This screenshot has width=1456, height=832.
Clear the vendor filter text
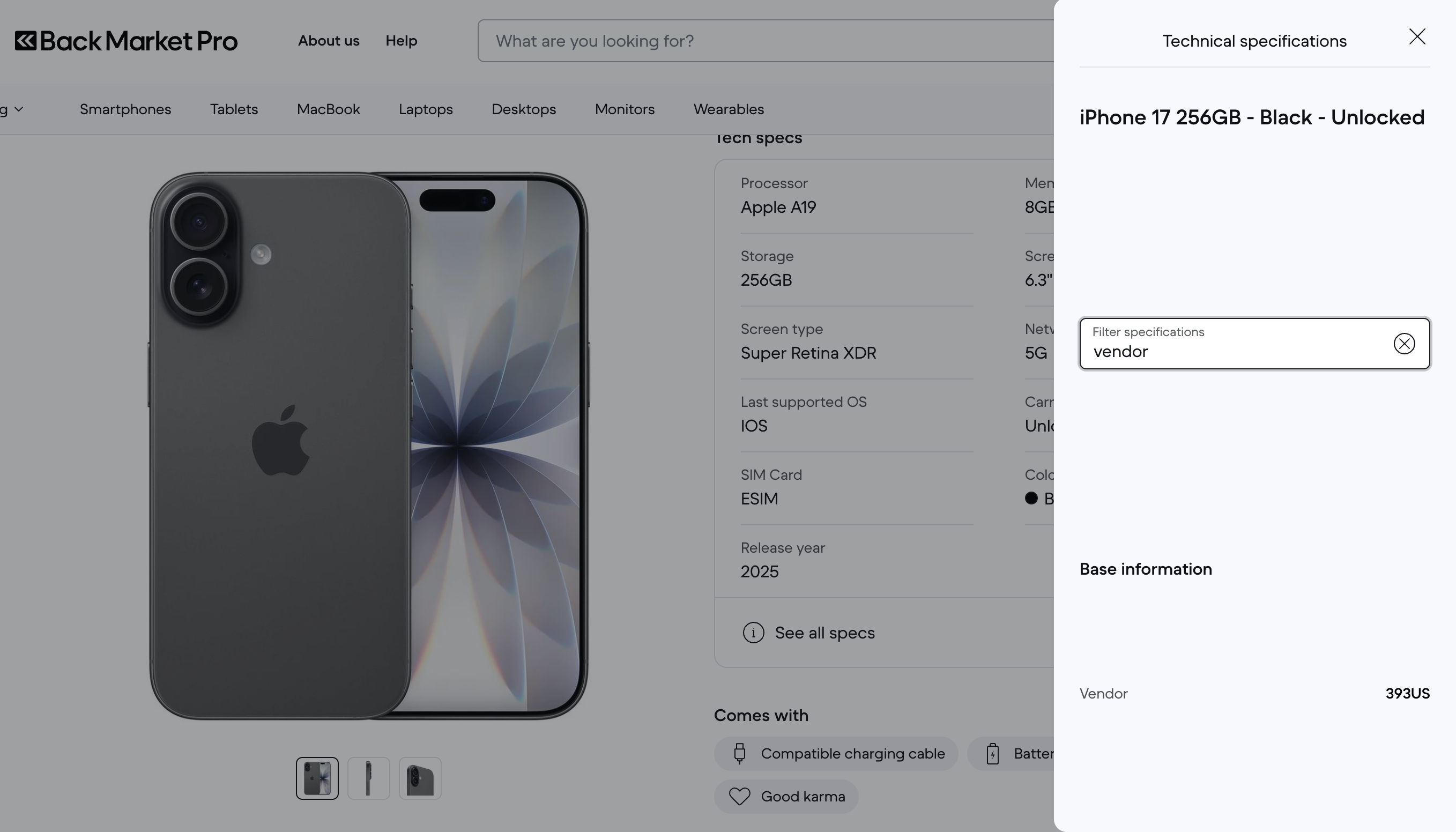pyautogui.click(x=1404, y=344)
